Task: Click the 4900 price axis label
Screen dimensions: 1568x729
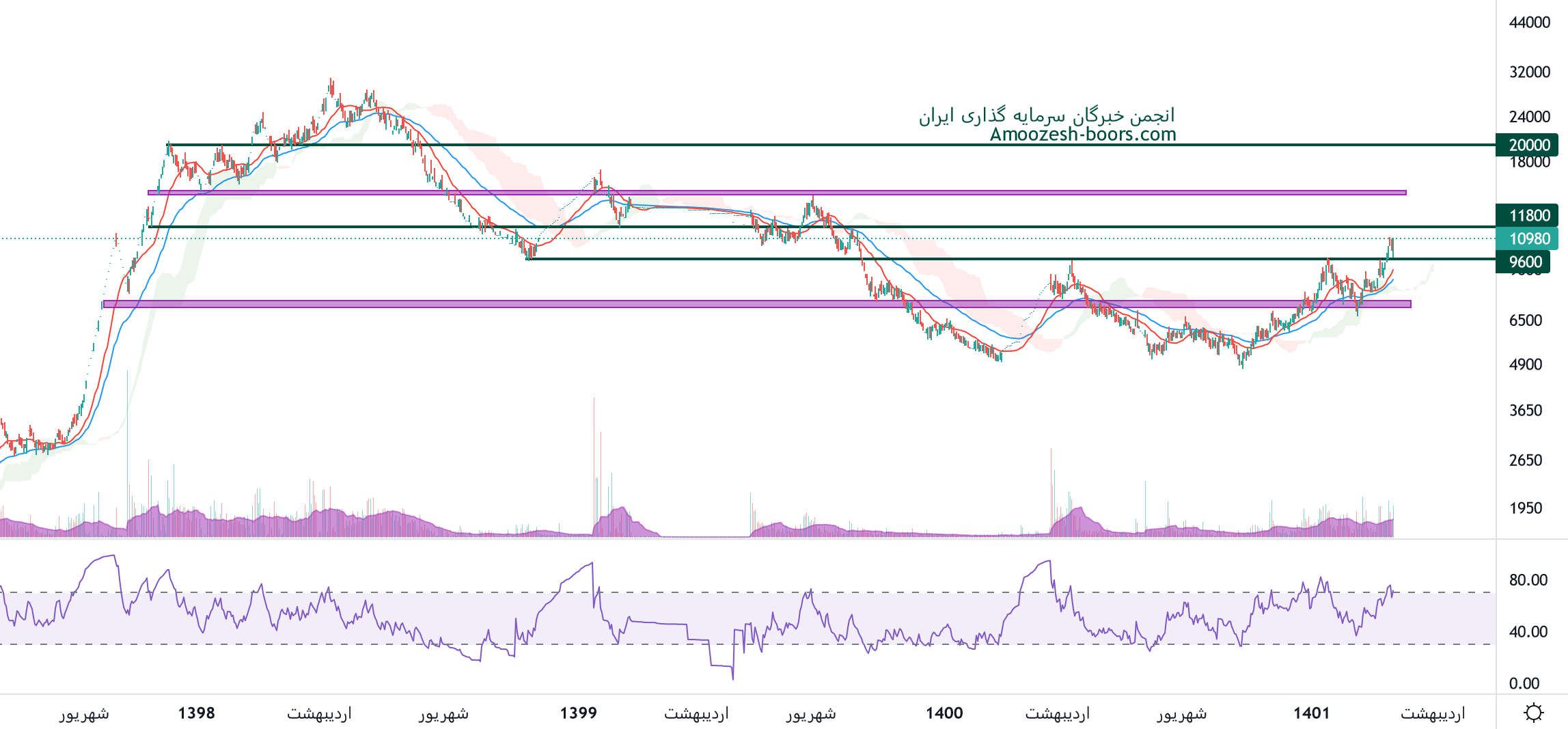Action: coord(1525,365)
